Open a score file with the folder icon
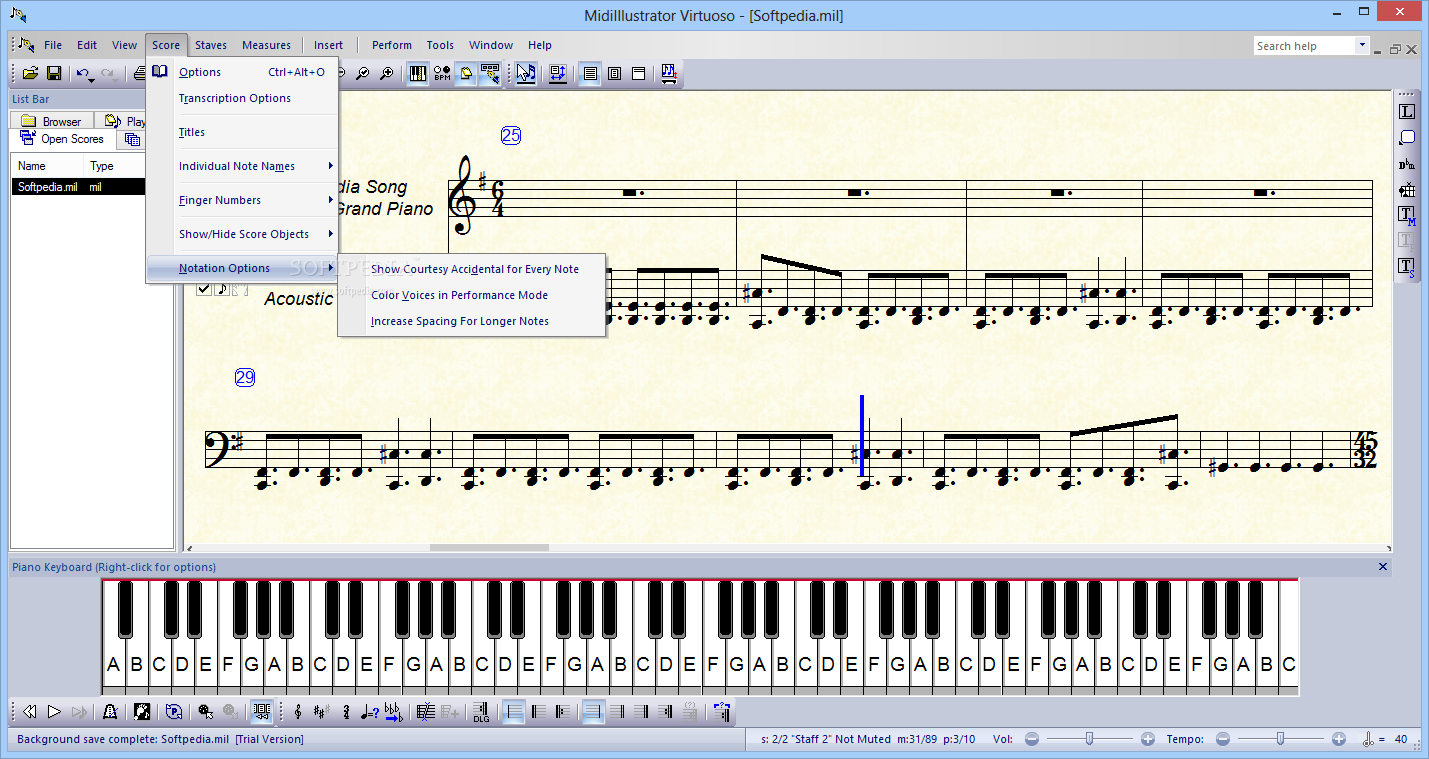This screenshot has height=759, width=1429. 31,73
